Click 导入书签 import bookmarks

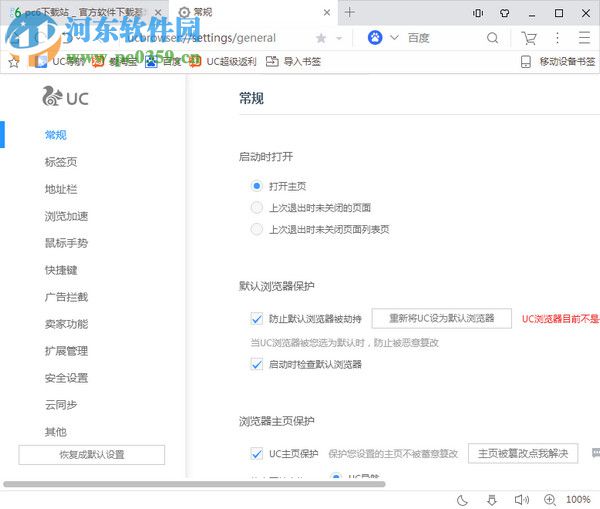[x=293, y=62]
